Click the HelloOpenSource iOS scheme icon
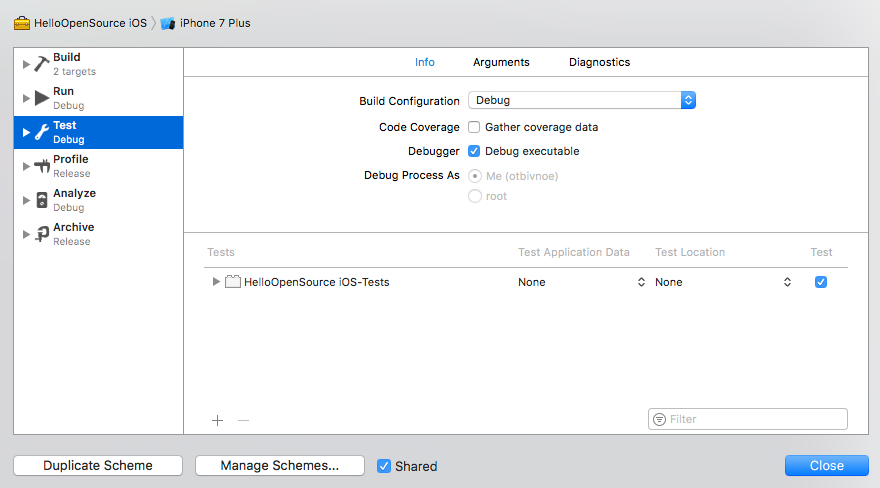The image size is (880, 488). click(x=22, y=23)
